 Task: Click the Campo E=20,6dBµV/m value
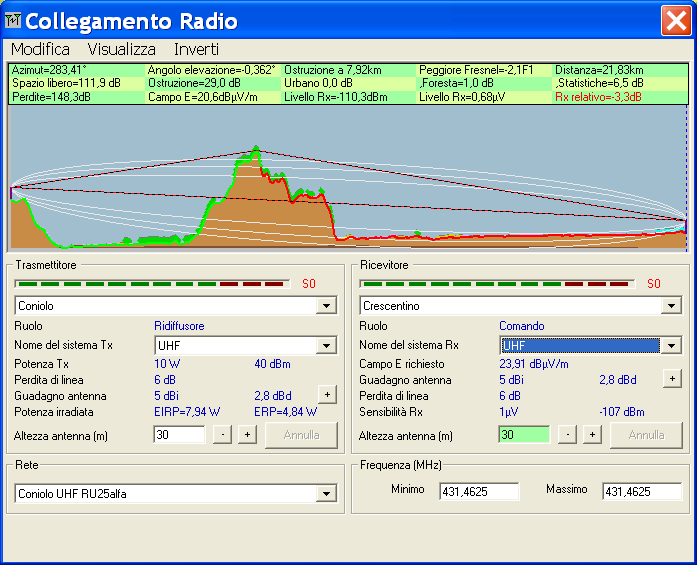203,97
